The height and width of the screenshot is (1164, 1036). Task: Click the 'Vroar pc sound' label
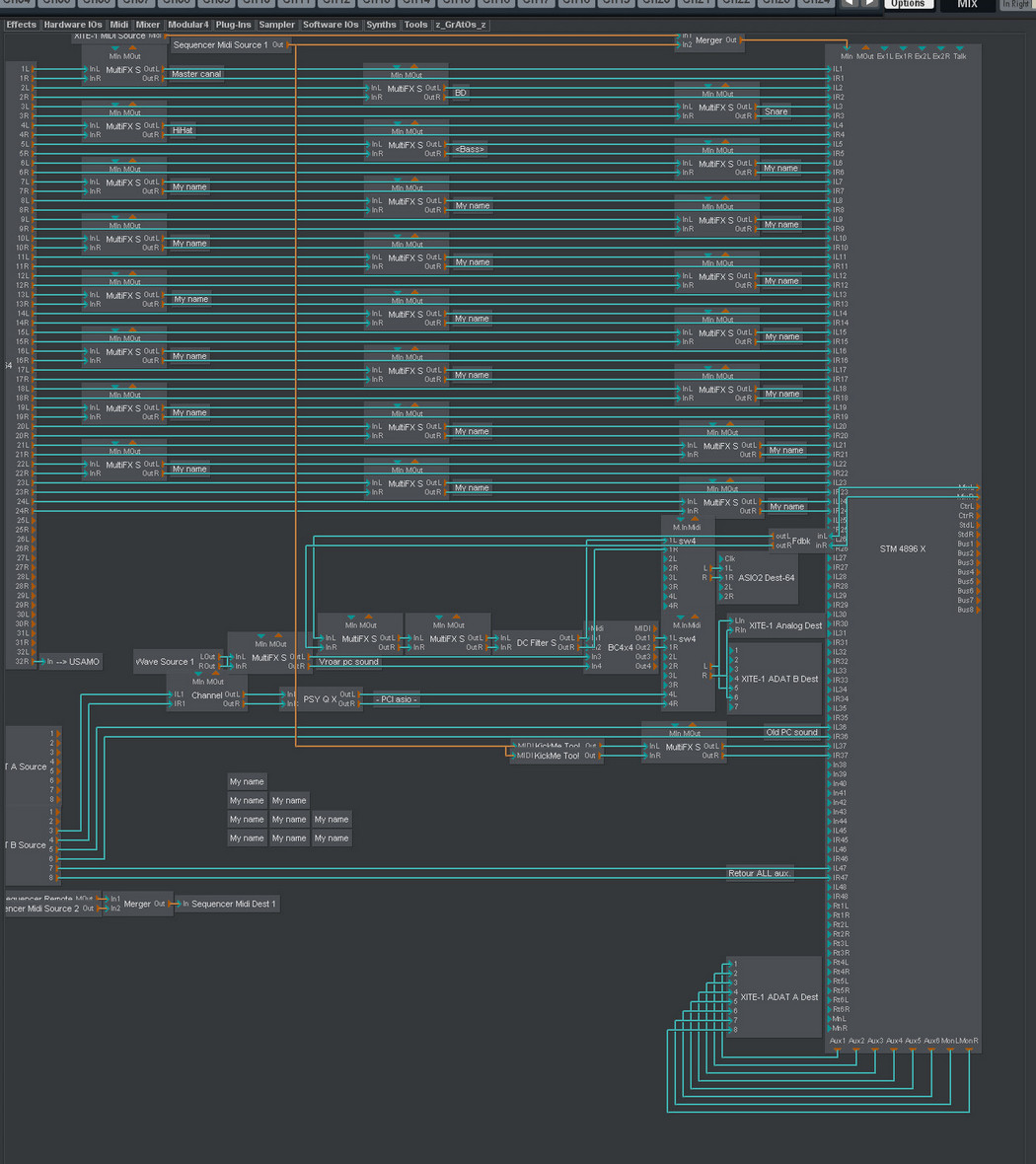(348, 662)
